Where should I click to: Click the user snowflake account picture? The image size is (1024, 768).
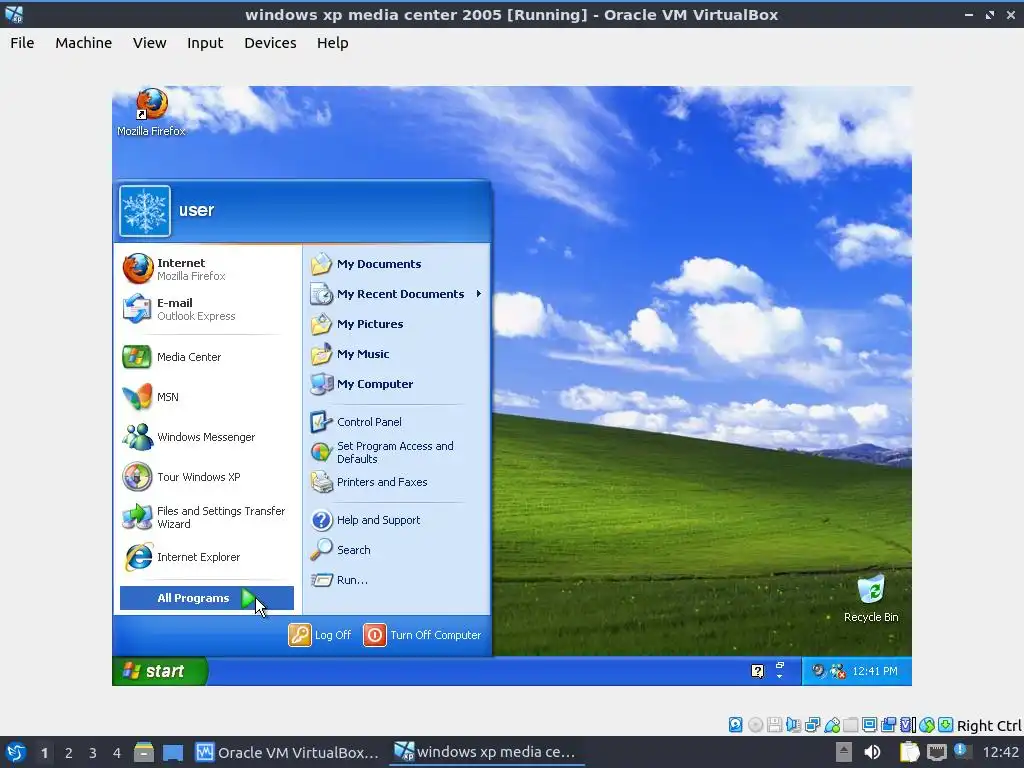[145, 211]
